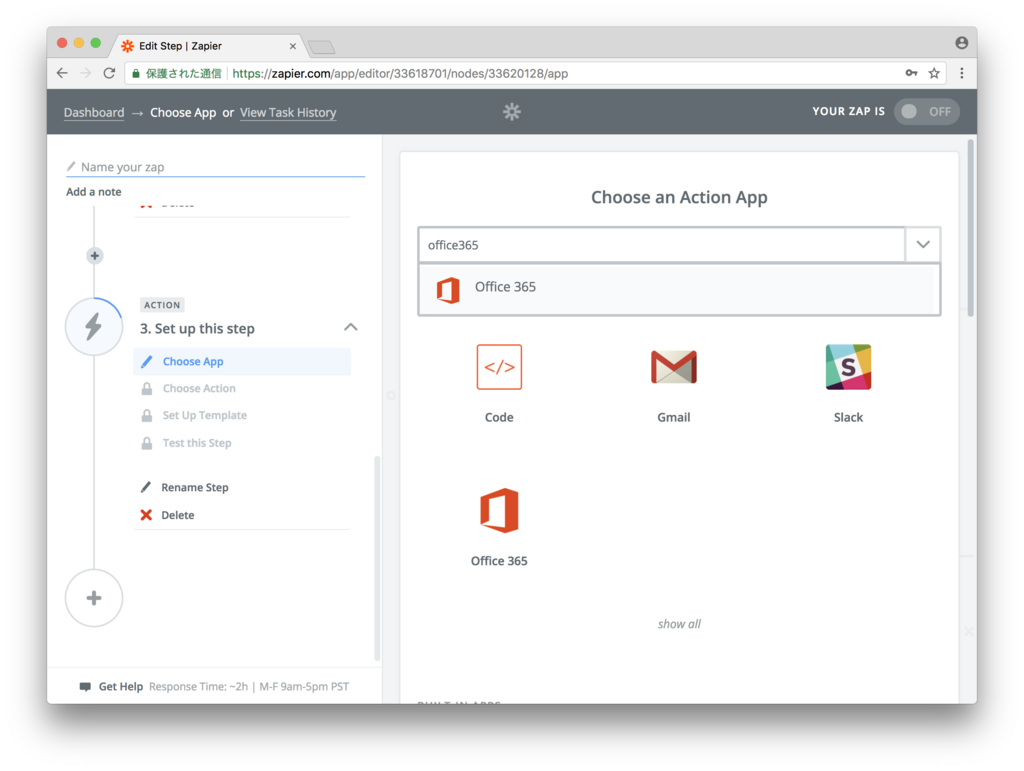Click the Choose App breadcrumb text
The height and width of the screenshot is (771, 1024).
183,112
